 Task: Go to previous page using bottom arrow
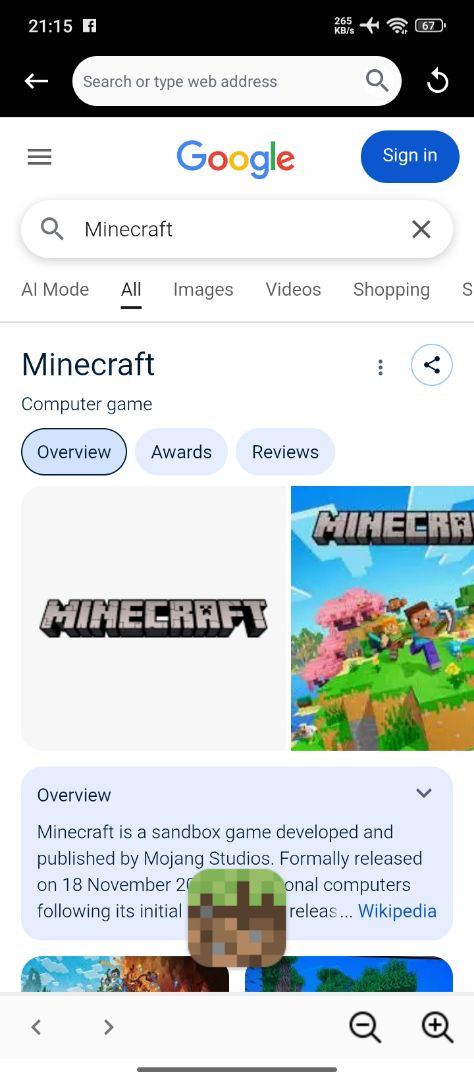(x=37, y=1028)
